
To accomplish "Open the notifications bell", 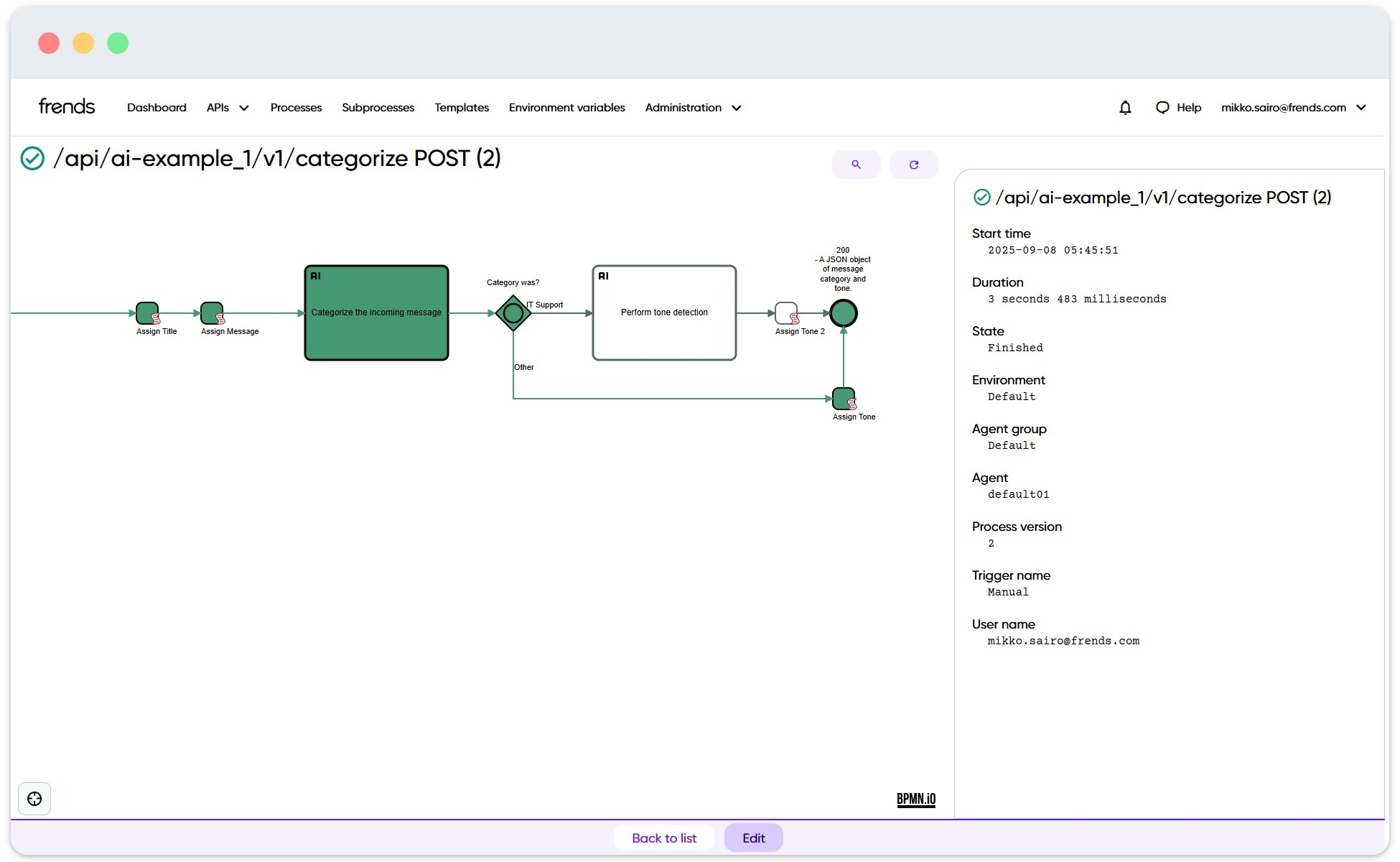I will [x=1125, y=108].
